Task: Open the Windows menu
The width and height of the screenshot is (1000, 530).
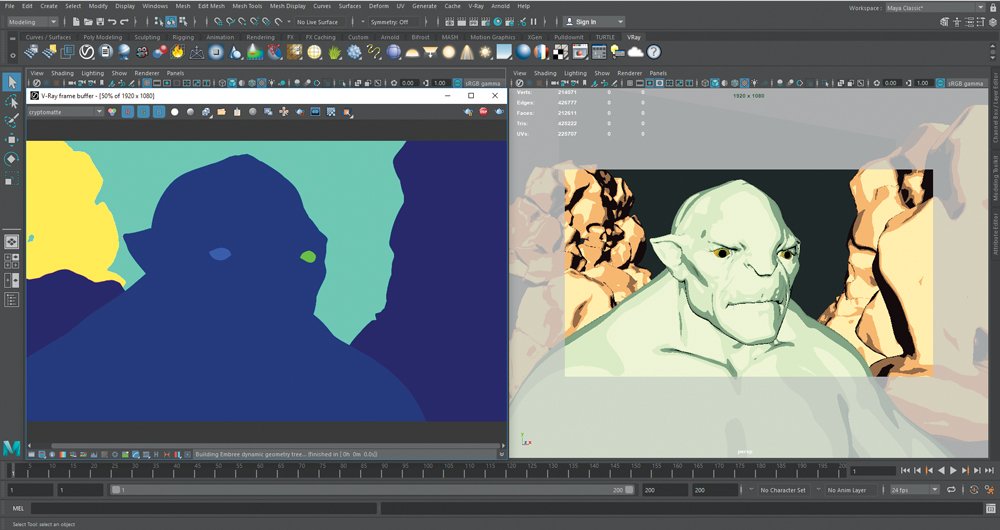Action: click(155, 6)
